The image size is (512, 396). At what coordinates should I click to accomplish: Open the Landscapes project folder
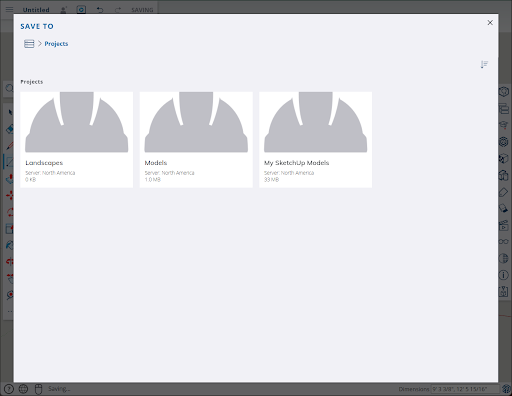[x=77, y=140]
